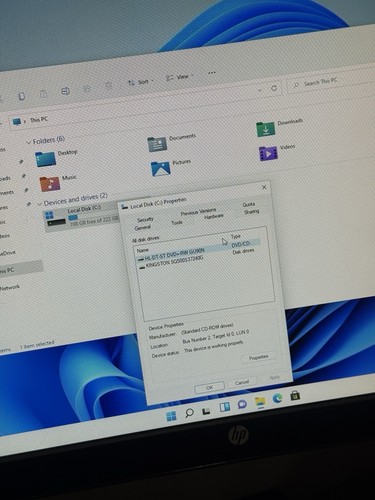Screen dimensions: 375x500
Task: Open Microsoft Store from taskbar
Action: pyautogui.click(x=295, y=396)
